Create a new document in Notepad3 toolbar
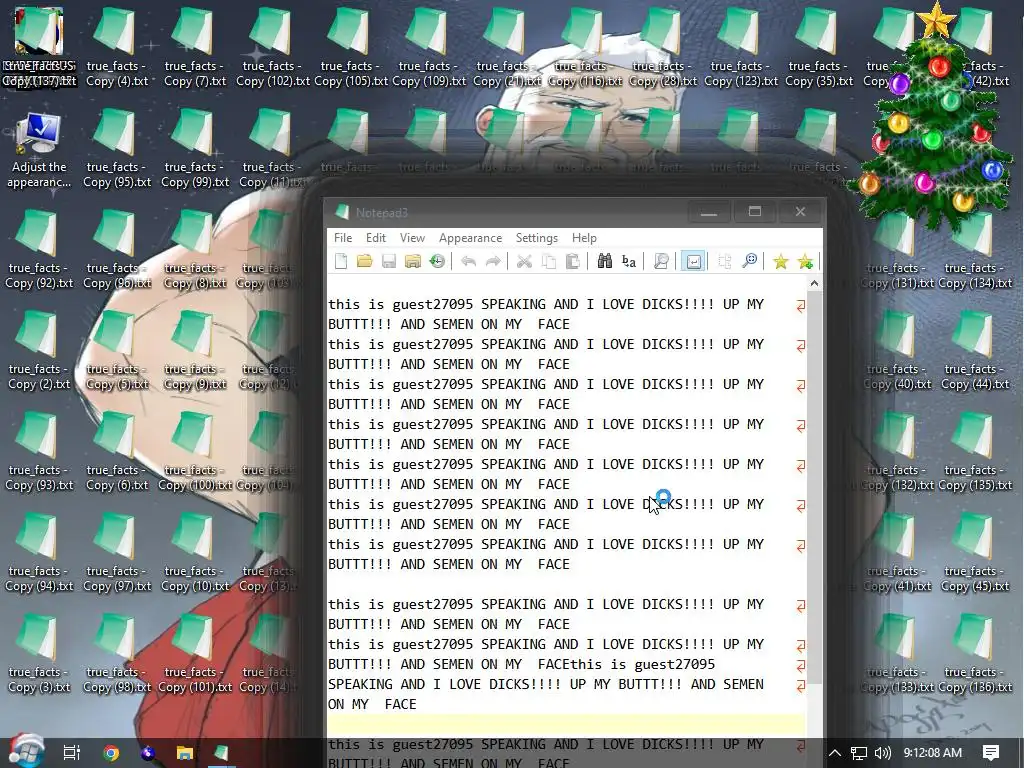1024x768 pixels. (341, 262)
